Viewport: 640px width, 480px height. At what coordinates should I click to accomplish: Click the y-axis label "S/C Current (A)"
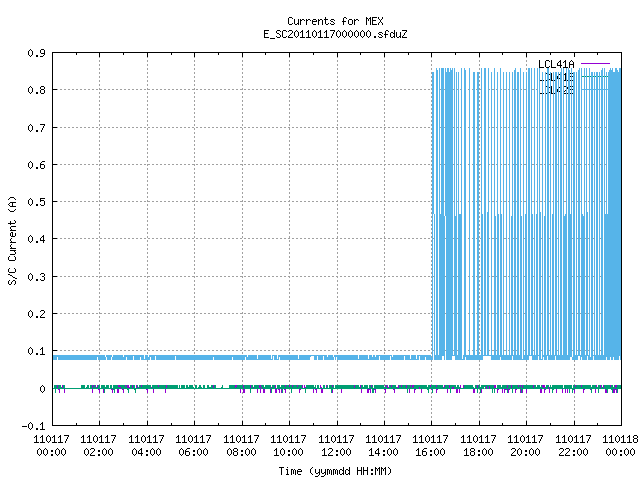click(x=12, y=240)
